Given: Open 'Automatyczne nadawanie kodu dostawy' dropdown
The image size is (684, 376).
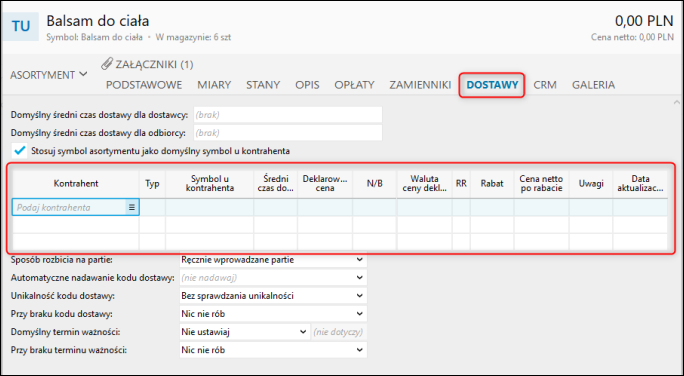Looking at the screenshot, I should click(273, 278).
